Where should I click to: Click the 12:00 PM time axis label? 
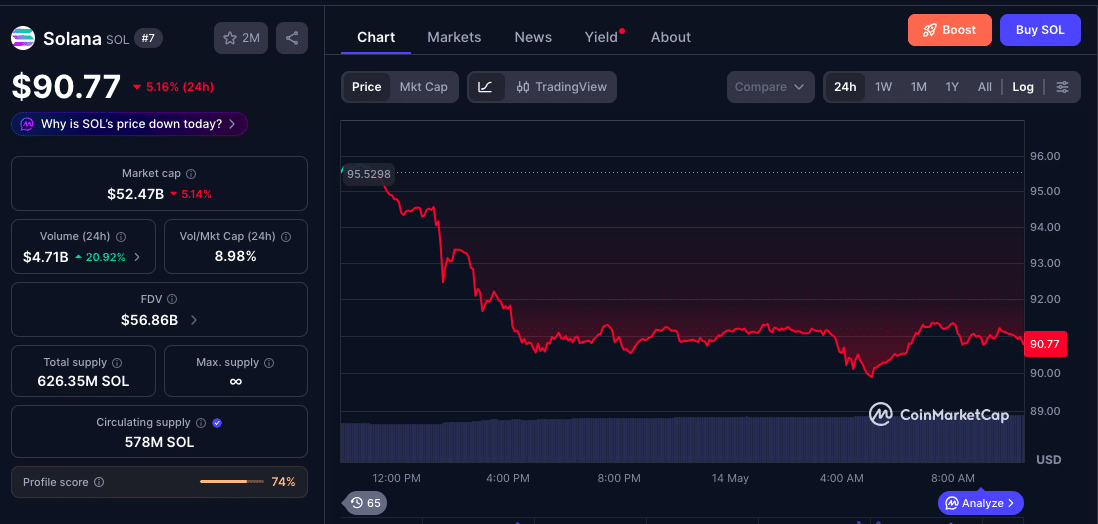click(396, 478)
